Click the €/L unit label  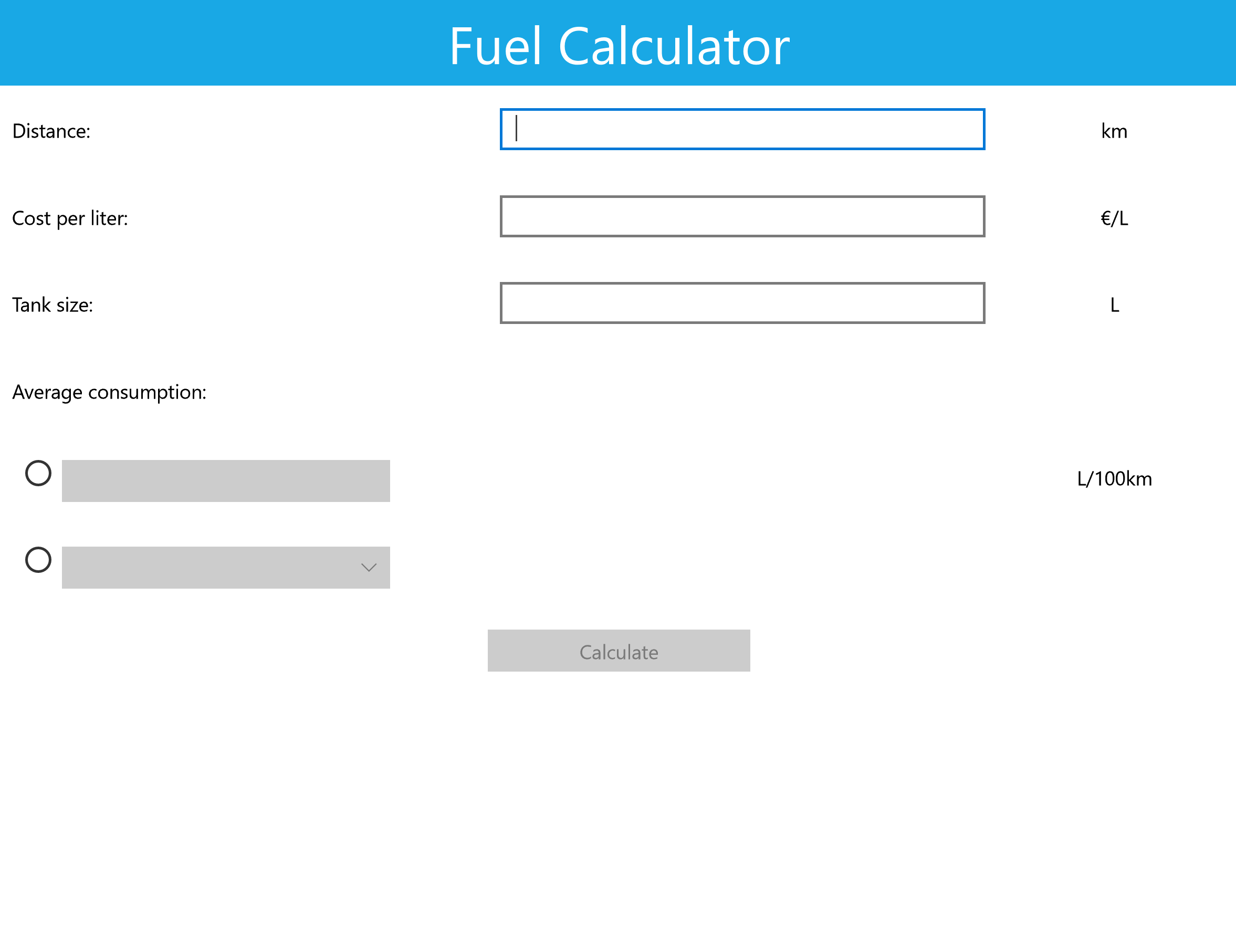coord(1114,218)
